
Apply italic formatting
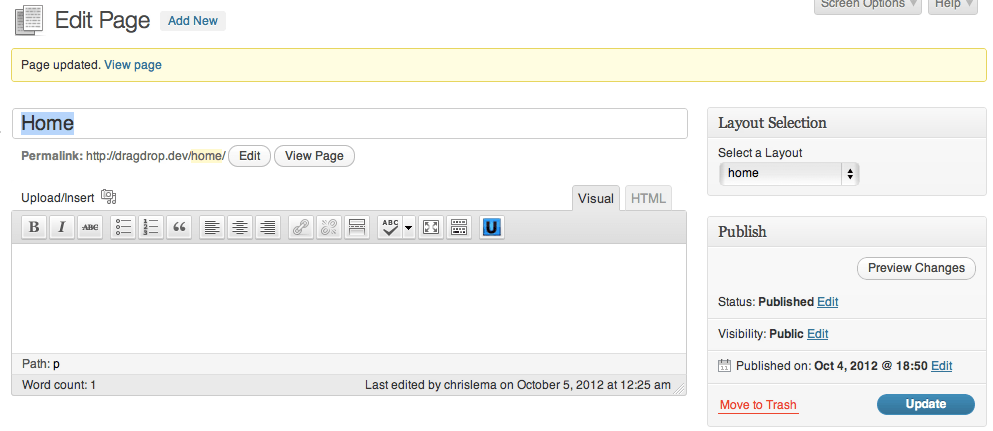click(x=62, y=228)
